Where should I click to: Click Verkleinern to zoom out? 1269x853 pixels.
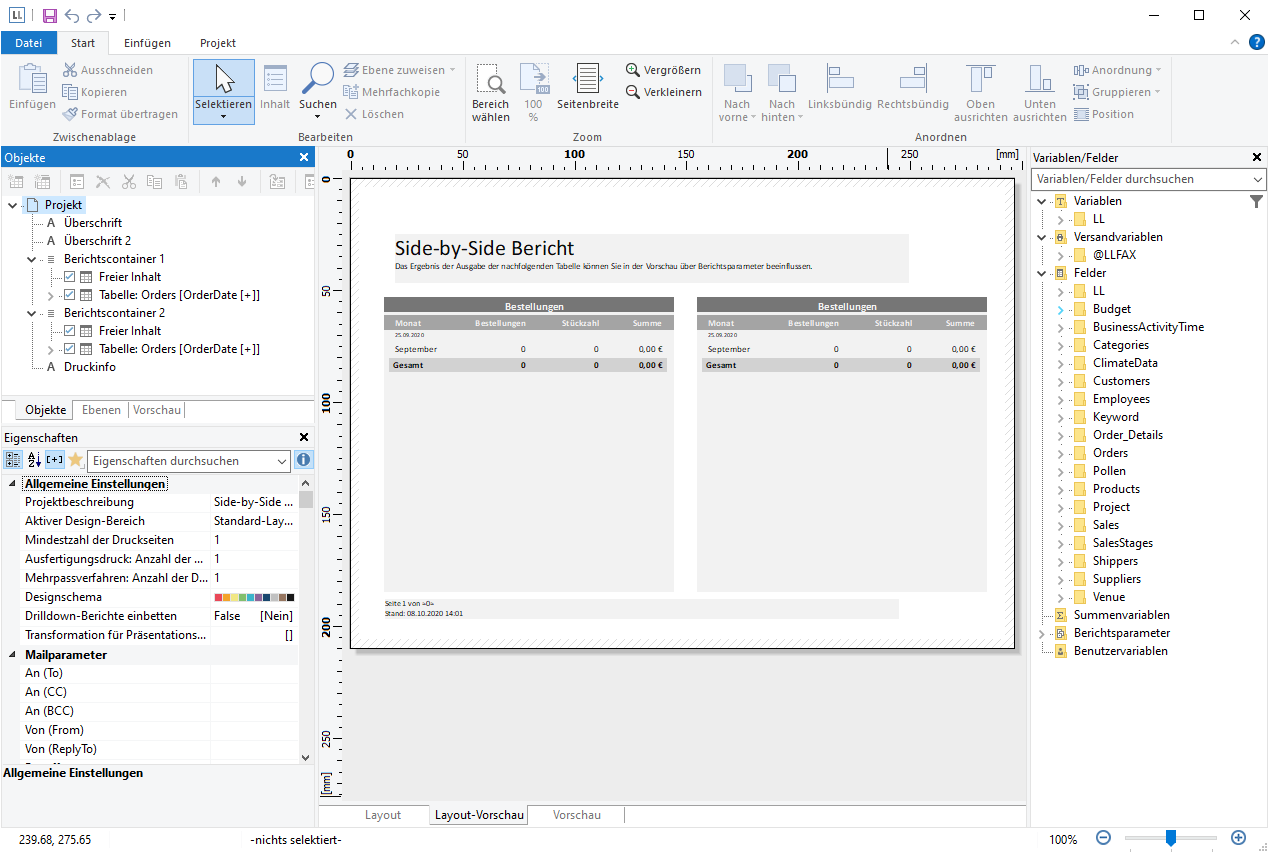pos(663,92)
